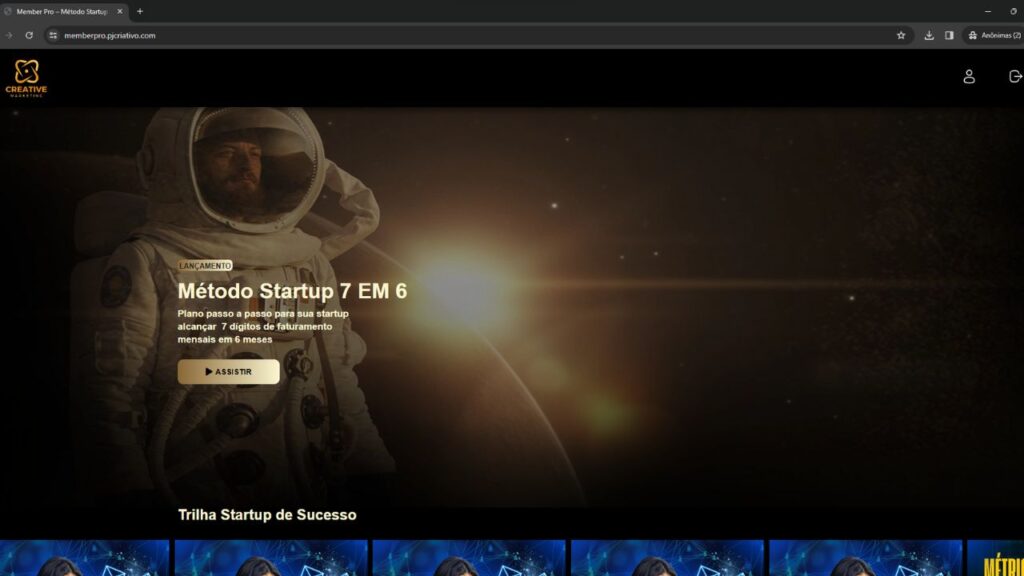The height and width of the screenshot is (576, 1024).
Task: Open the Anônimas incognito profile menu
Action: tap(993, 35)
